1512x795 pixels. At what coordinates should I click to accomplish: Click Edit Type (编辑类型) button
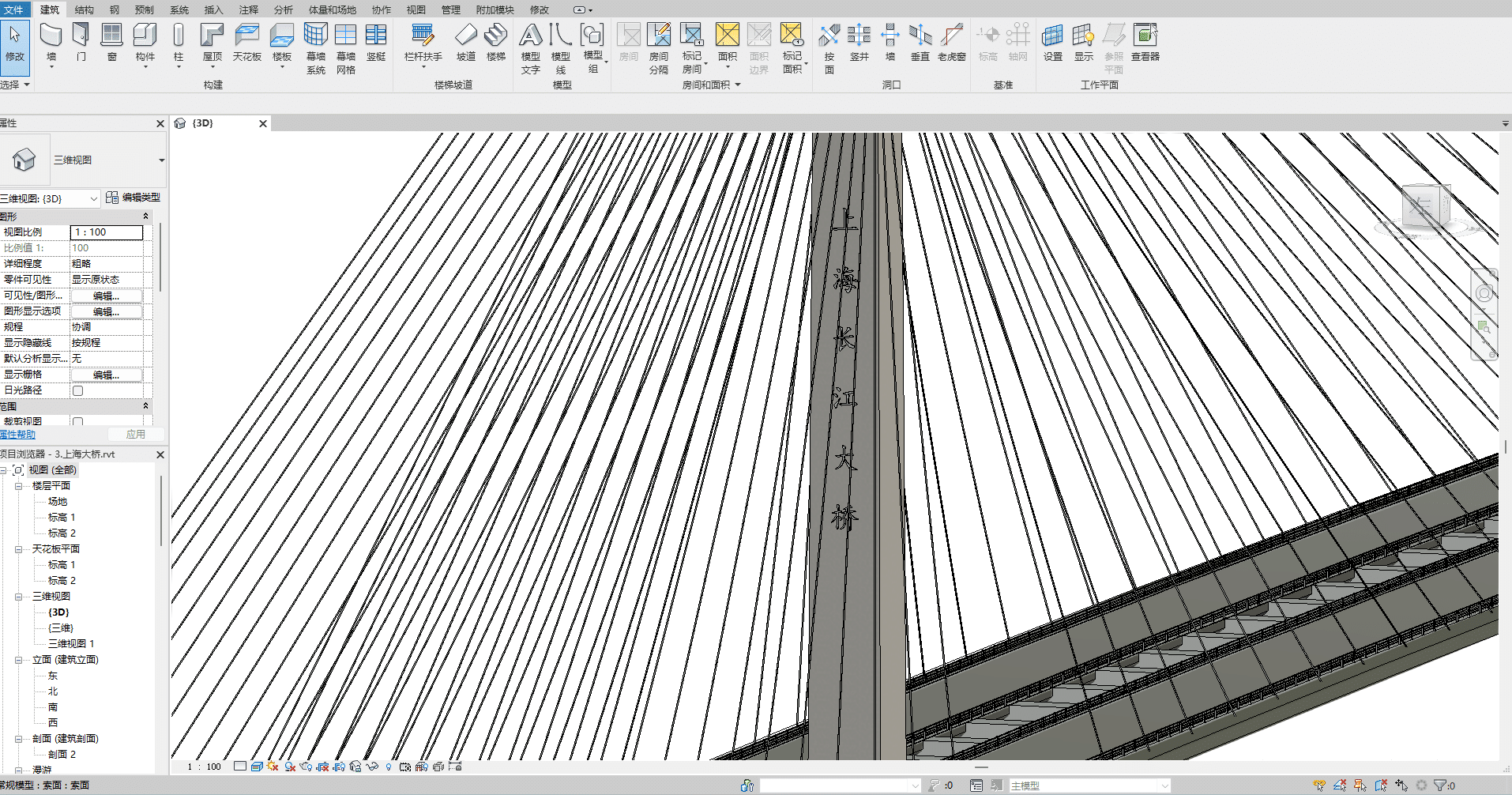(133, 198)
